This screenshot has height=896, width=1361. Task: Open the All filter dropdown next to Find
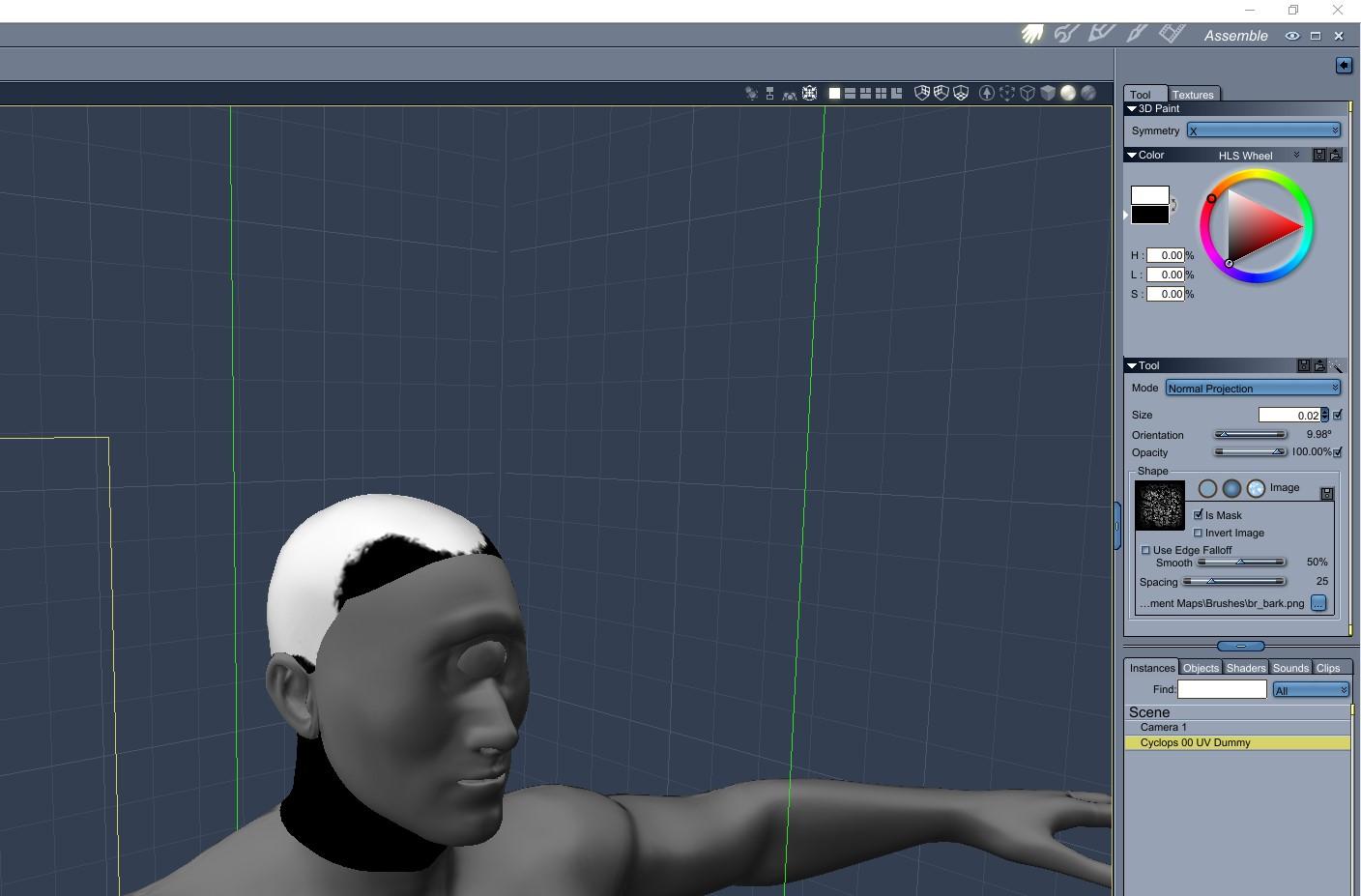1311,689
